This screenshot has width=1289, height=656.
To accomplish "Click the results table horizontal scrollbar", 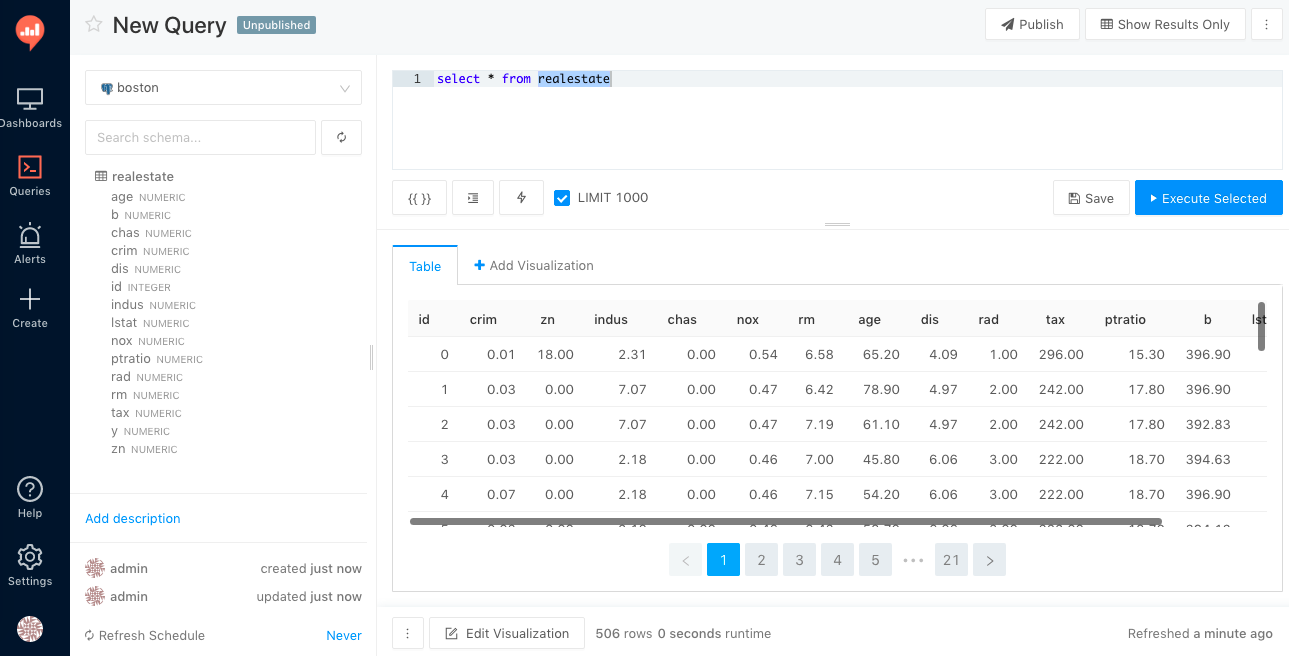I will 785,521.
